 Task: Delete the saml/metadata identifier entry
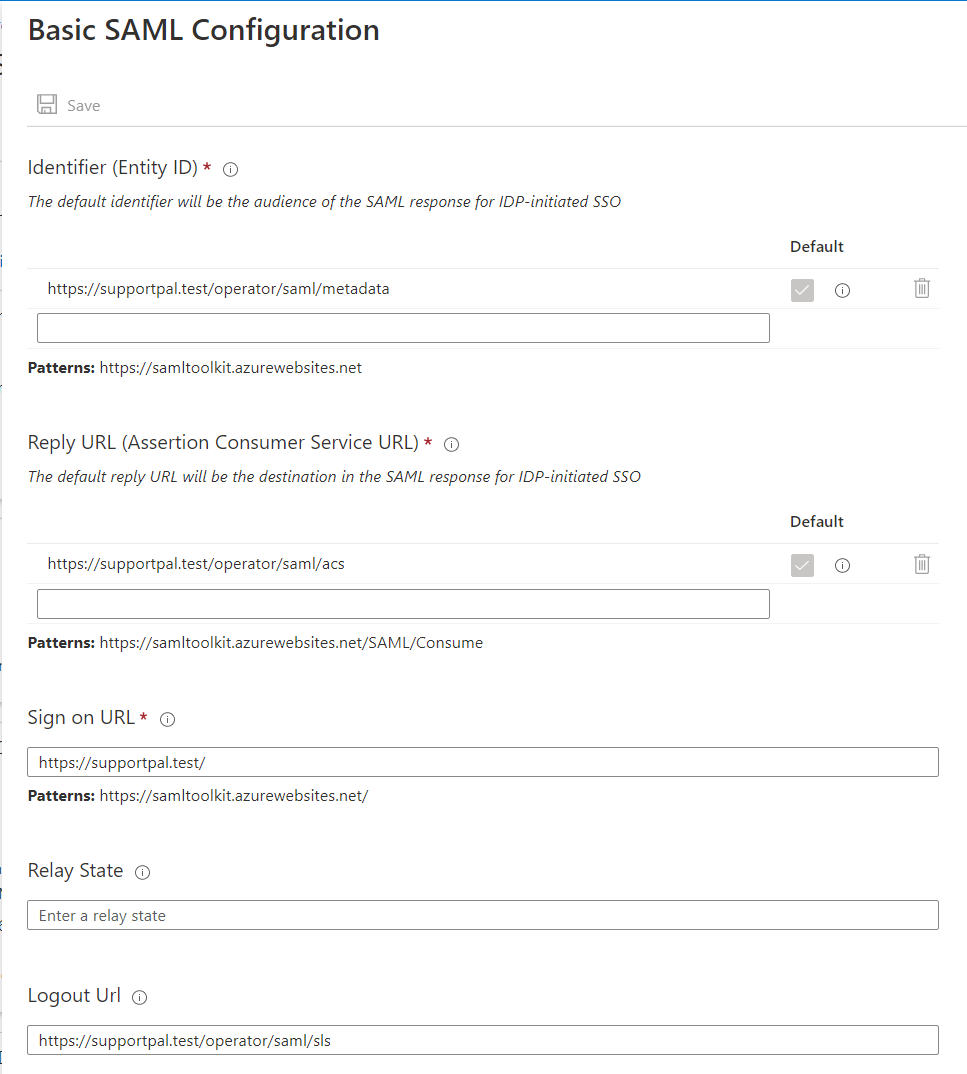922,289
